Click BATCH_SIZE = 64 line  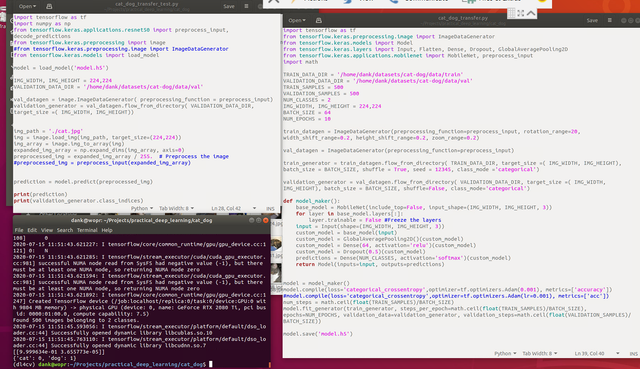click(307, 112)
